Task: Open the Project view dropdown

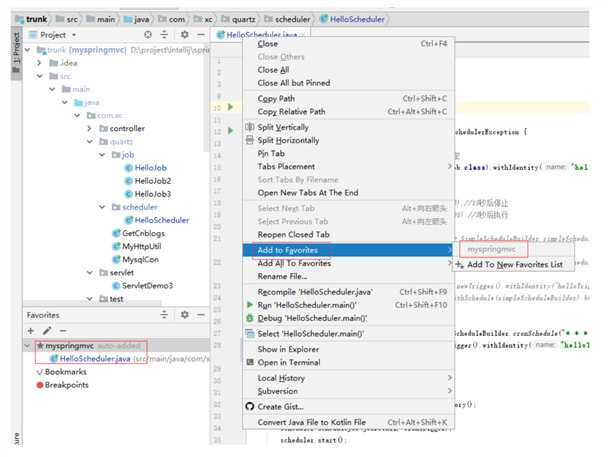Action: click(x=74, y=35)
